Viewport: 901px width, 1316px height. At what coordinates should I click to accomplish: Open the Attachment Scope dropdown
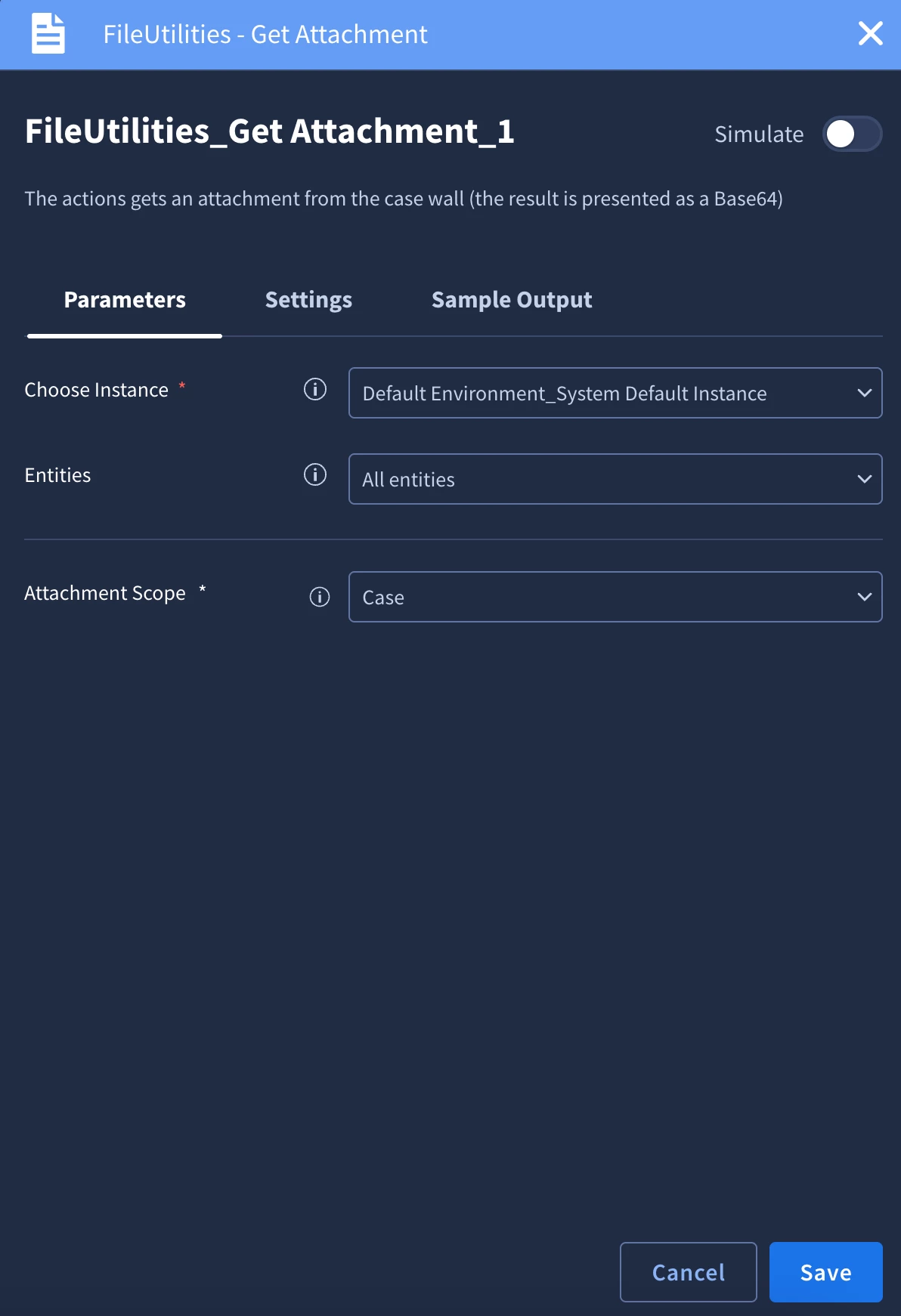coord(615,597)
